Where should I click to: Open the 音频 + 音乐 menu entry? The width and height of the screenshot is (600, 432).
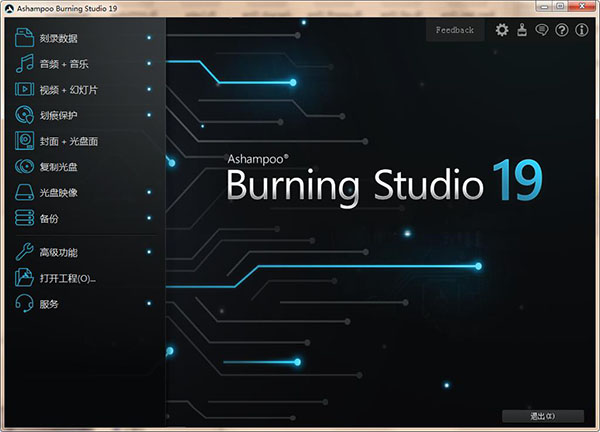[85, 64]
